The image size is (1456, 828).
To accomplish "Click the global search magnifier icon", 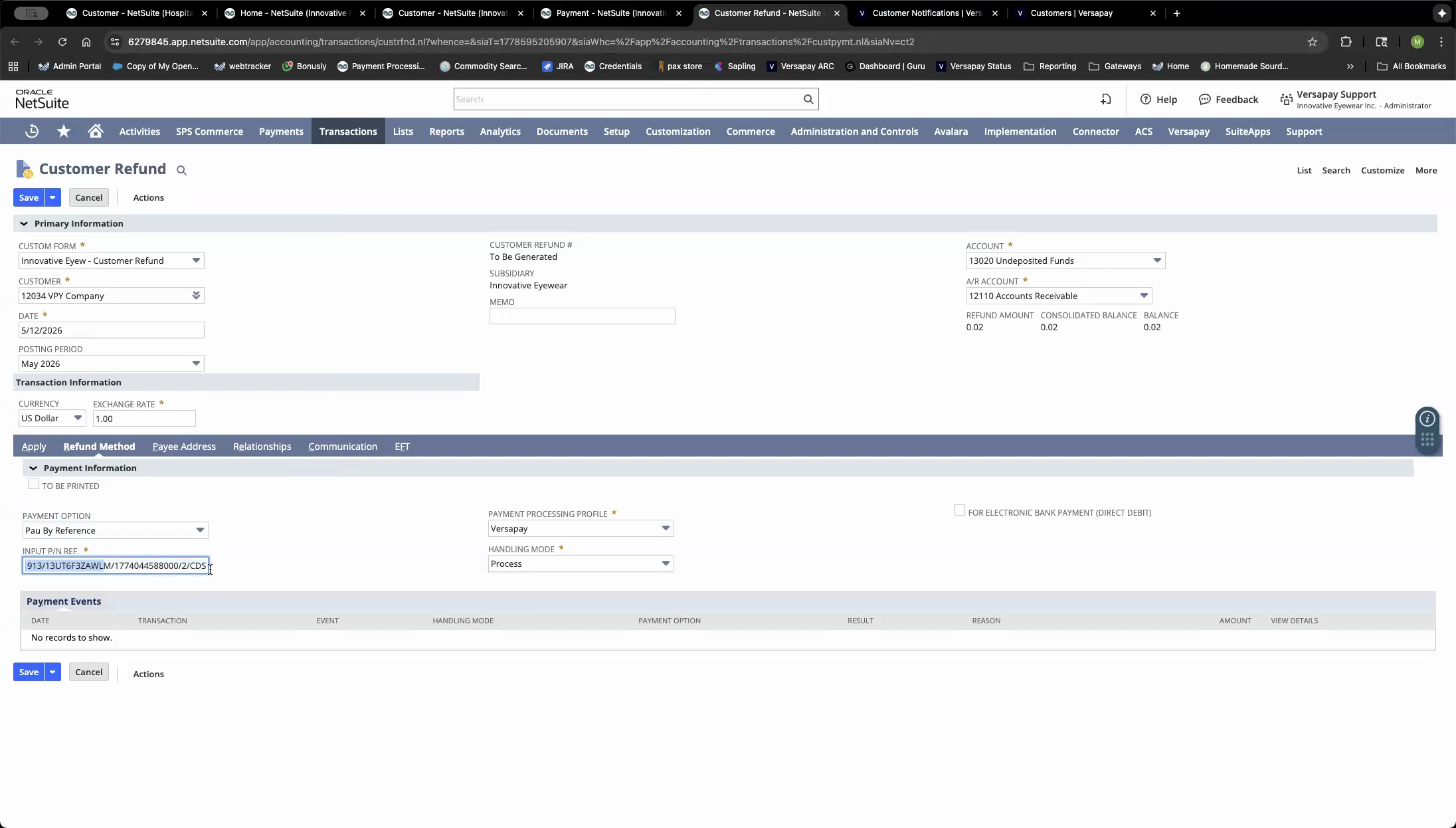I will (x=808, y=99).
